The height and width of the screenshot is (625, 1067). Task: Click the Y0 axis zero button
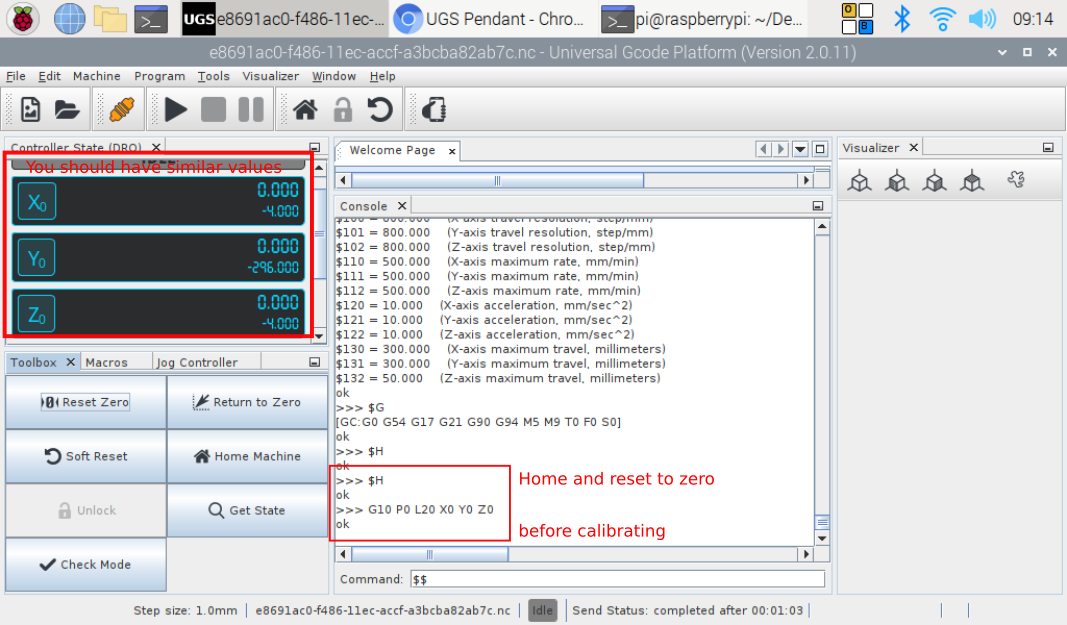[37, 258]
